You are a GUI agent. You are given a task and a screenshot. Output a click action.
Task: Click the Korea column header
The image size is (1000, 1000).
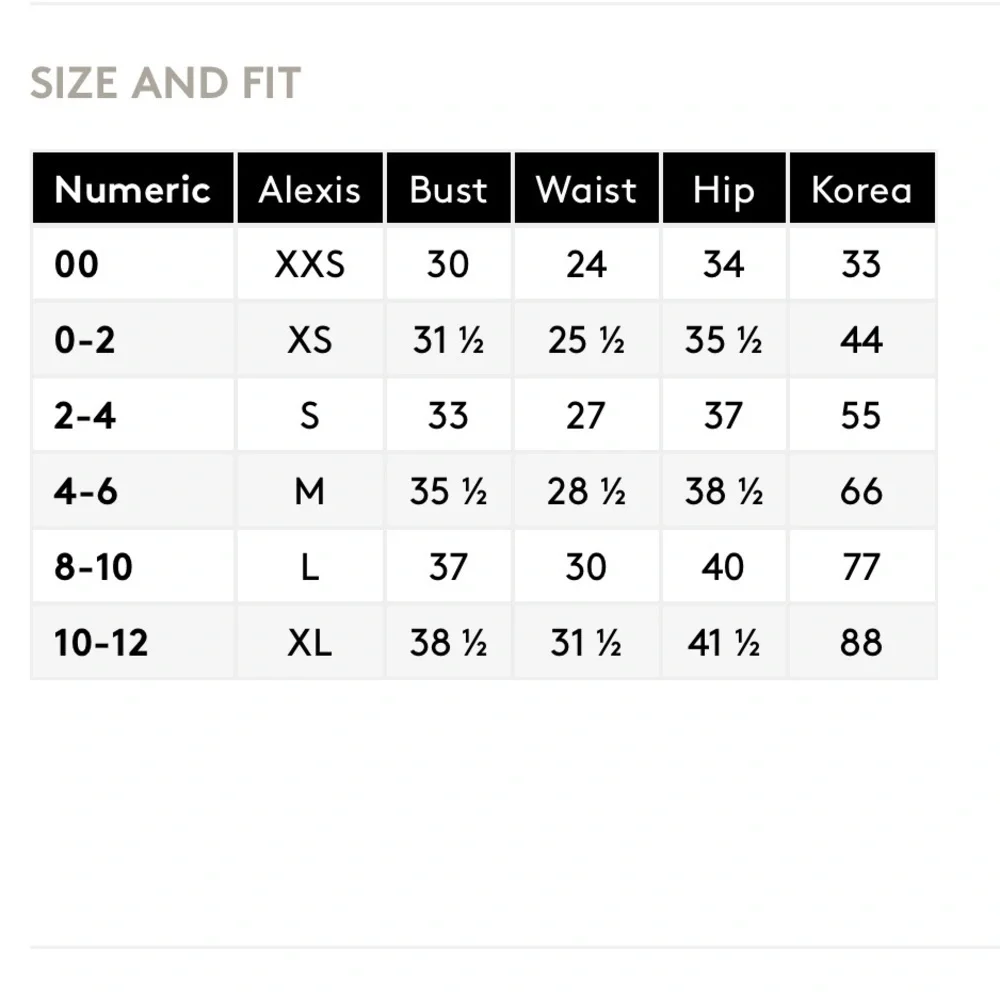point(862,188)
